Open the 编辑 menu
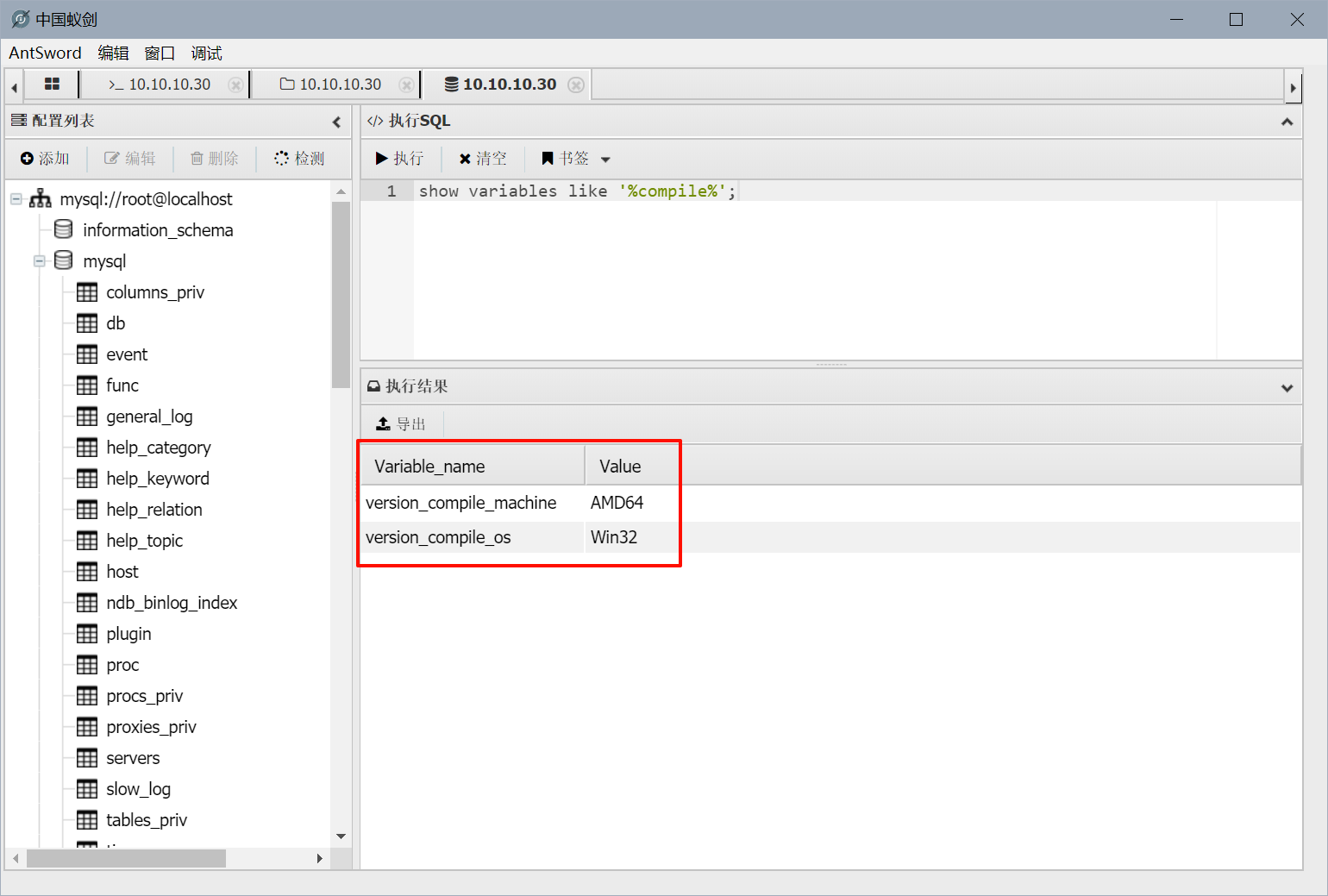This screenshot has height=896, width=1328. tap(113, 53)
